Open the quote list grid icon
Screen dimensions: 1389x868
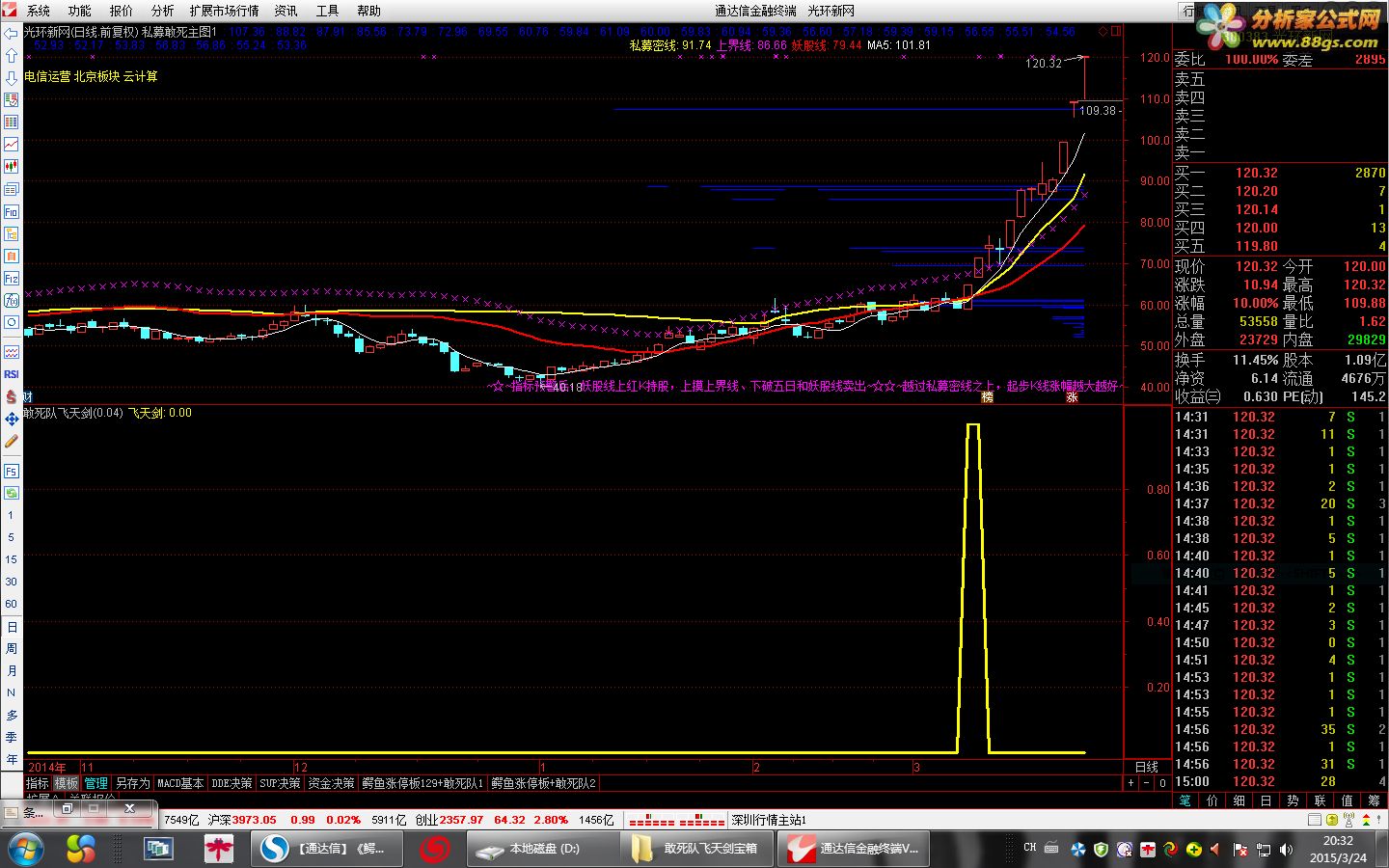pos(12,122)
